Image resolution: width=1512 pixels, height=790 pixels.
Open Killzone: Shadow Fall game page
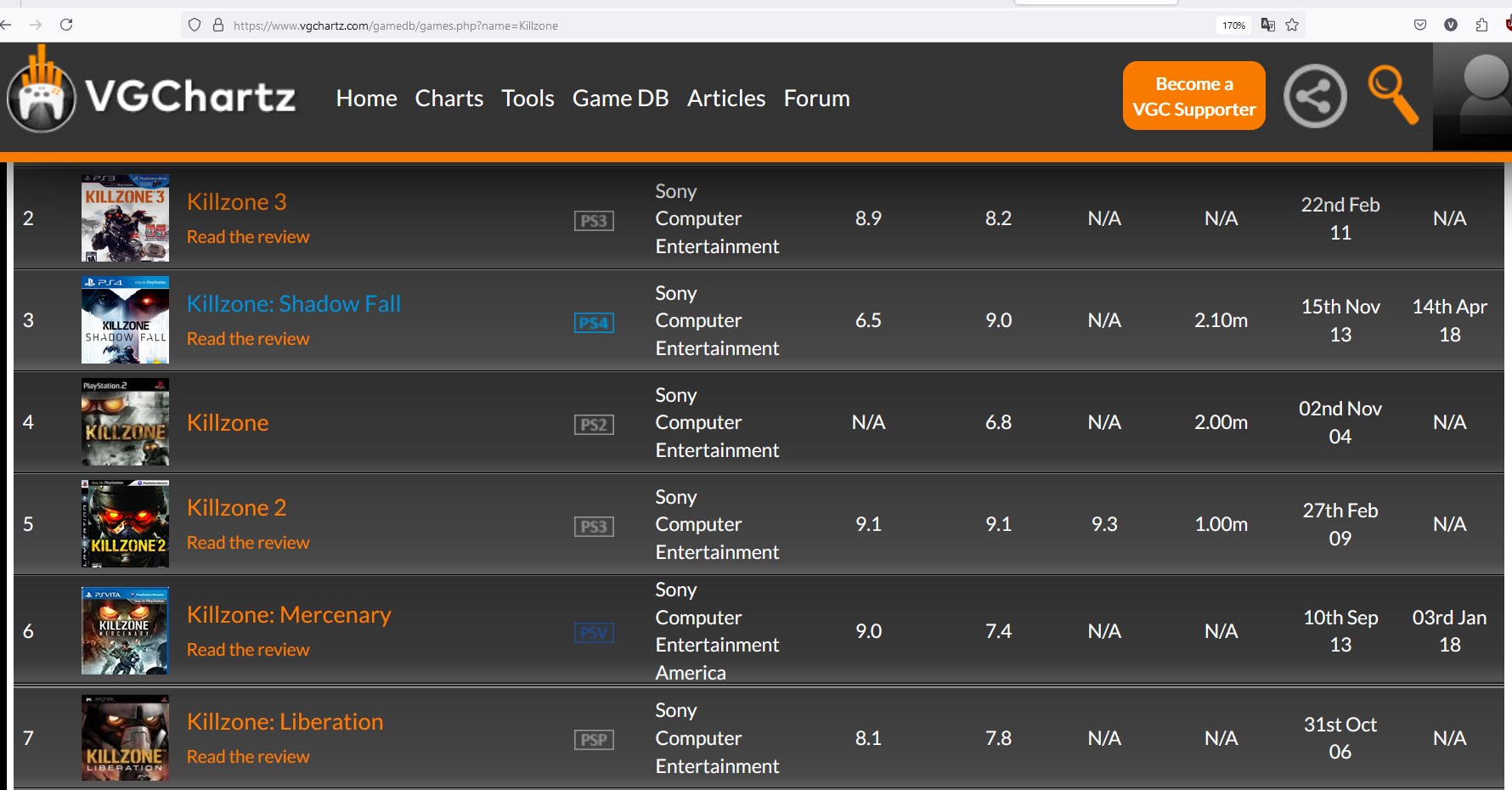click(293, 304)
